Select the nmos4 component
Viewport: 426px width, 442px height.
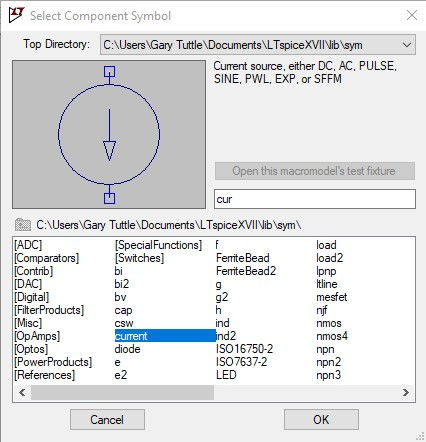(332, 336)
